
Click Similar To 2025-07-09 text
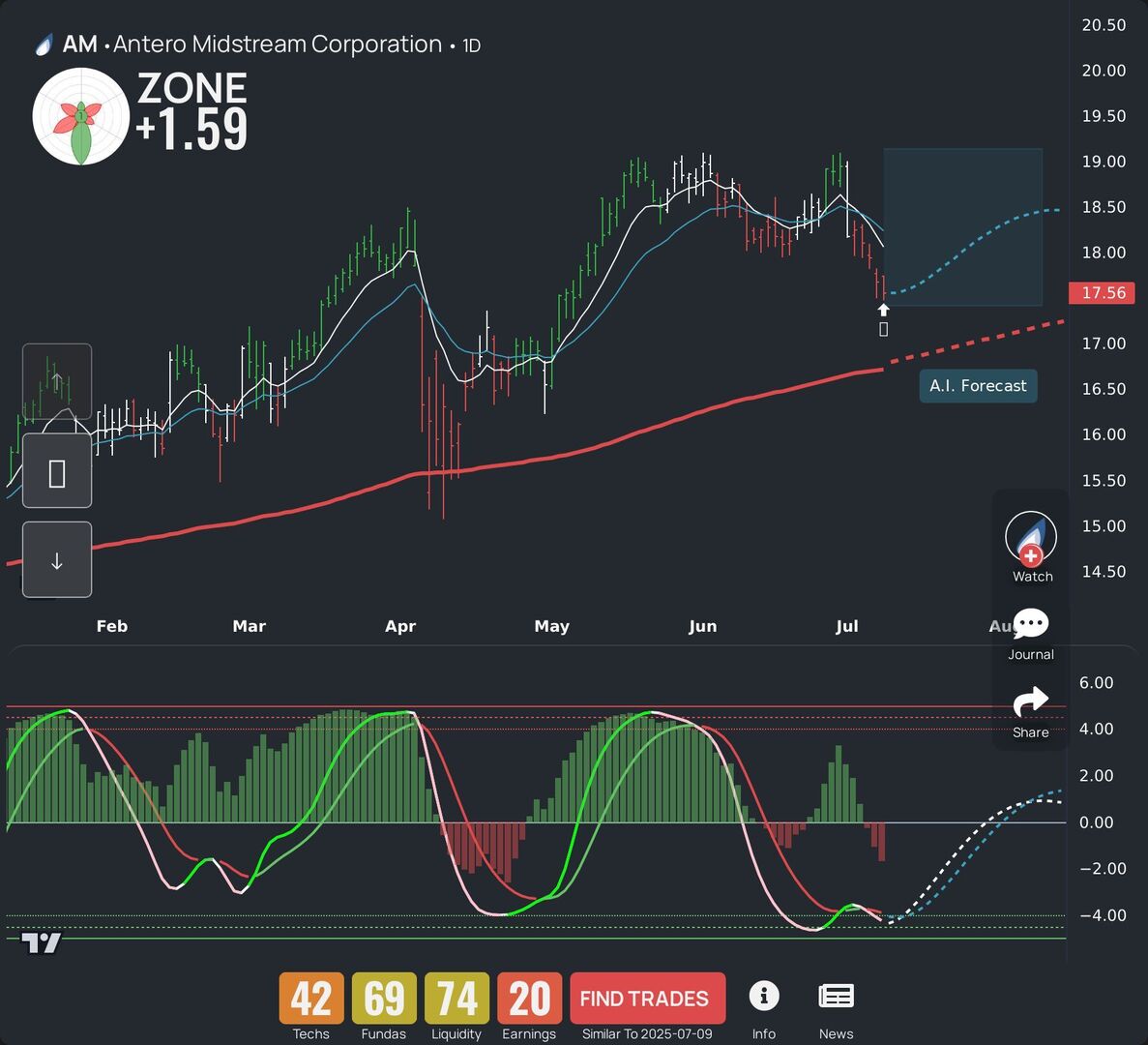(x=647, y=1034)
